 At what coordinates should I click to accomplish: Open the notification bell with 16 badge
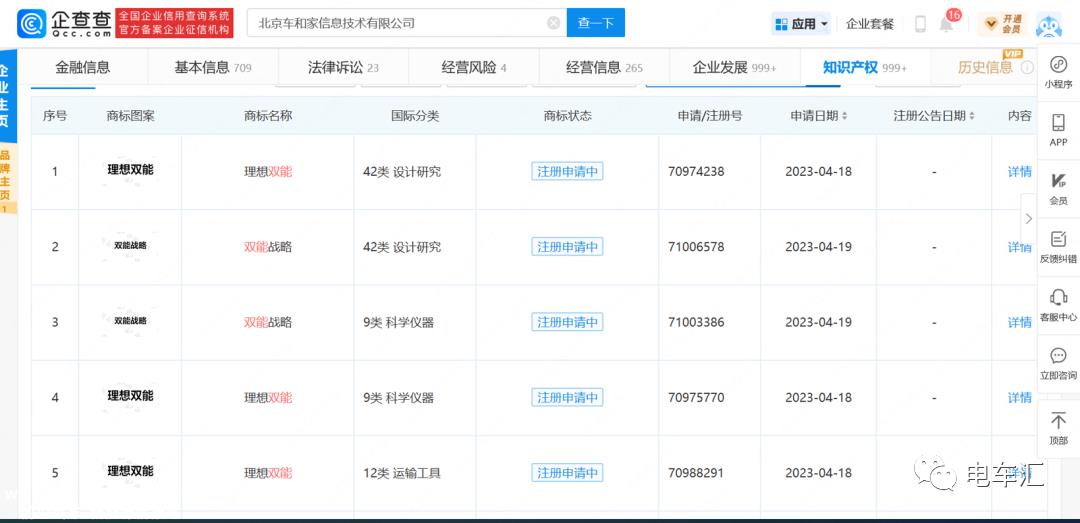[948, 23]
